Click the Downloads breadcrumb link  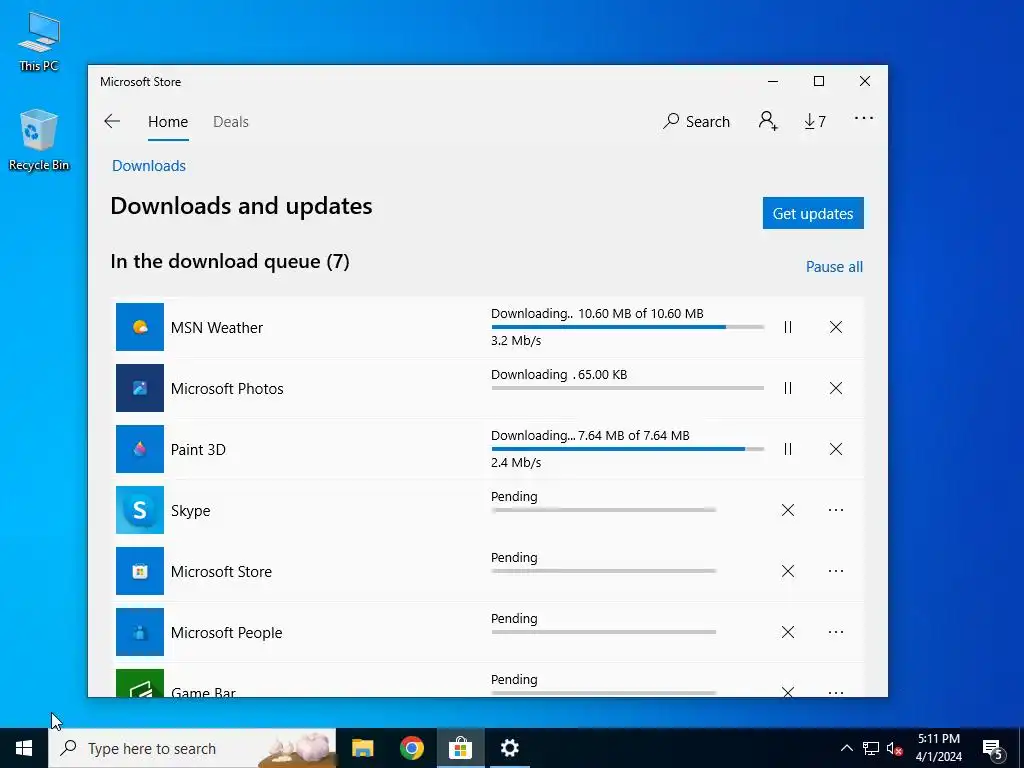tap(149, 166)
